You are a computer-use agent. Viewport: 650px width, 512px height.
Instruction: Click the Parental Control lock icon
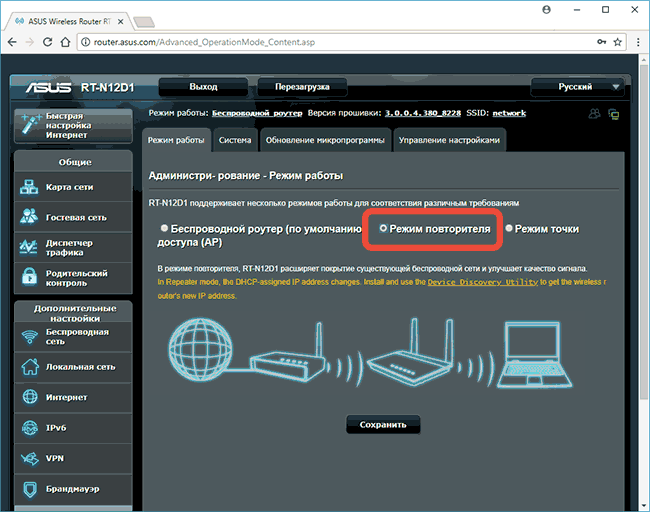coord(29,277)
